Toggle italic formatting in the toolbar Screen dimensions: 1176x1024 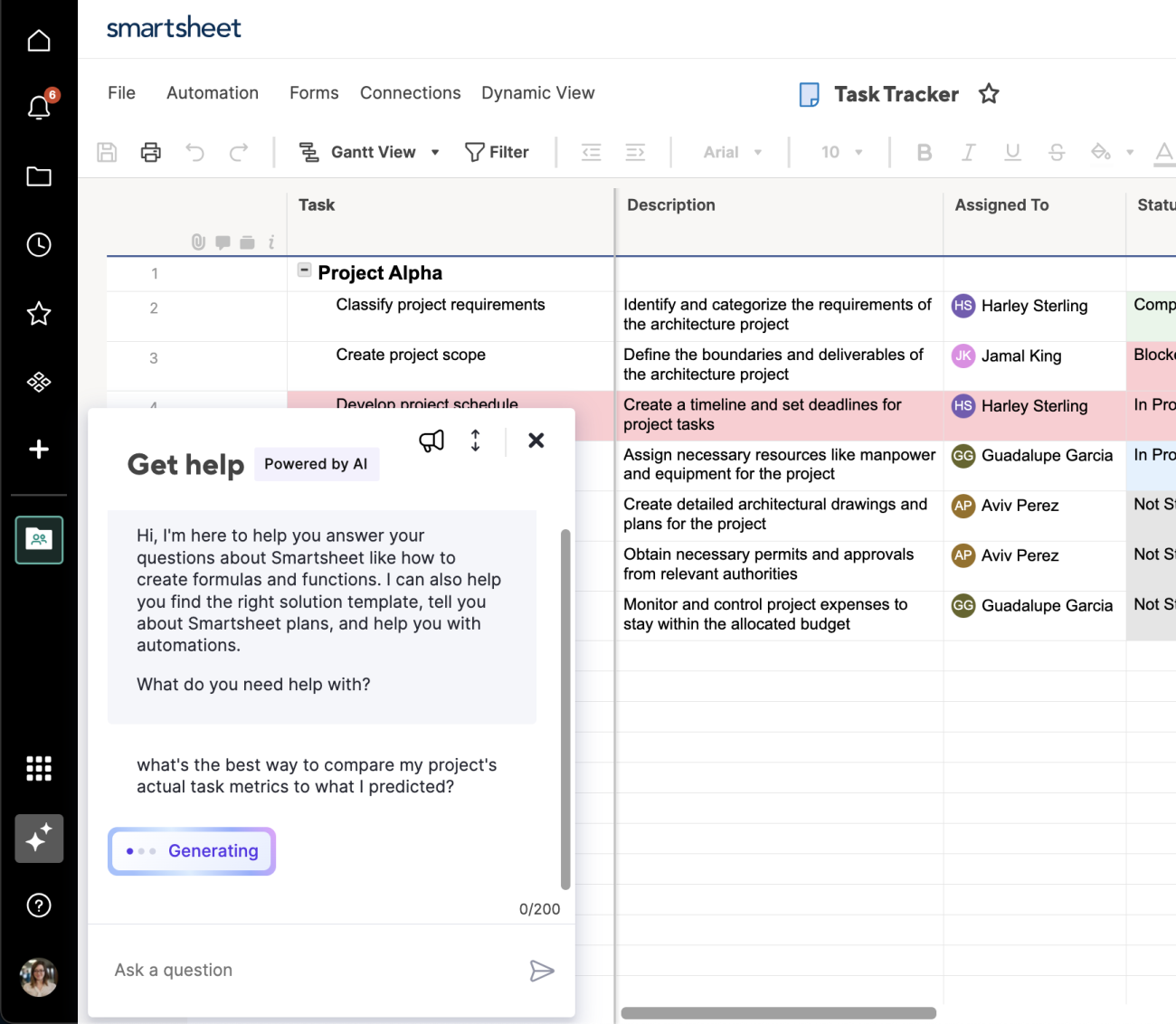point(968,152)
